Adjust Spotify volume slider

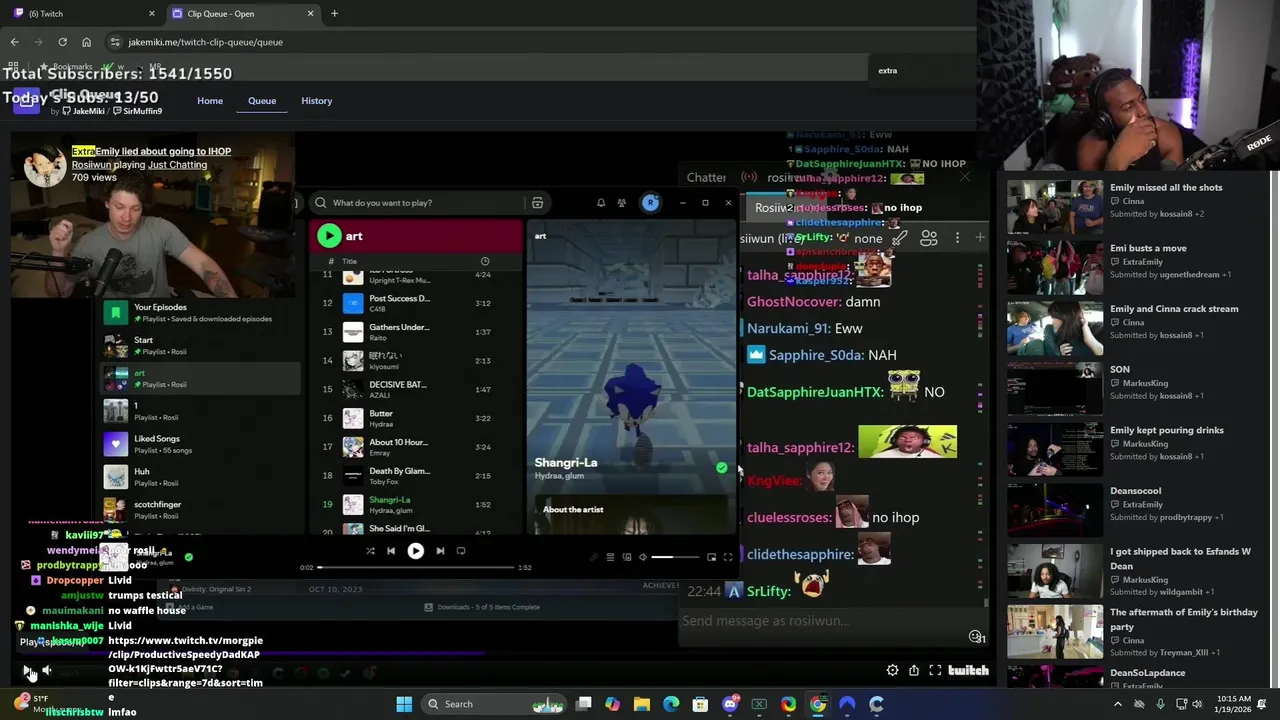point(676,557)
